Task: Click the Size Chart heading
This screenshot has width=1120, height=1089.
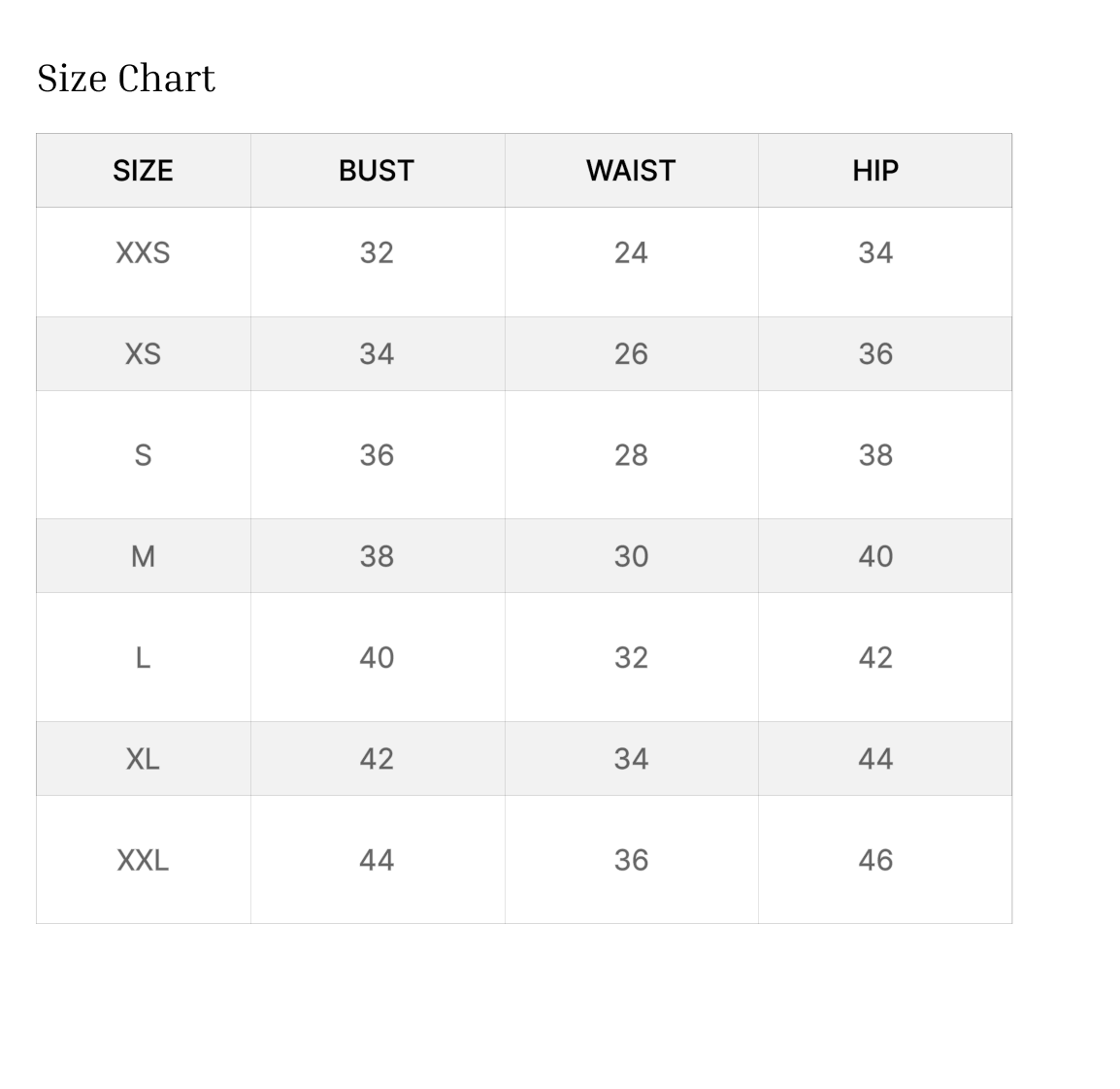Action: [x=126, y=79]
